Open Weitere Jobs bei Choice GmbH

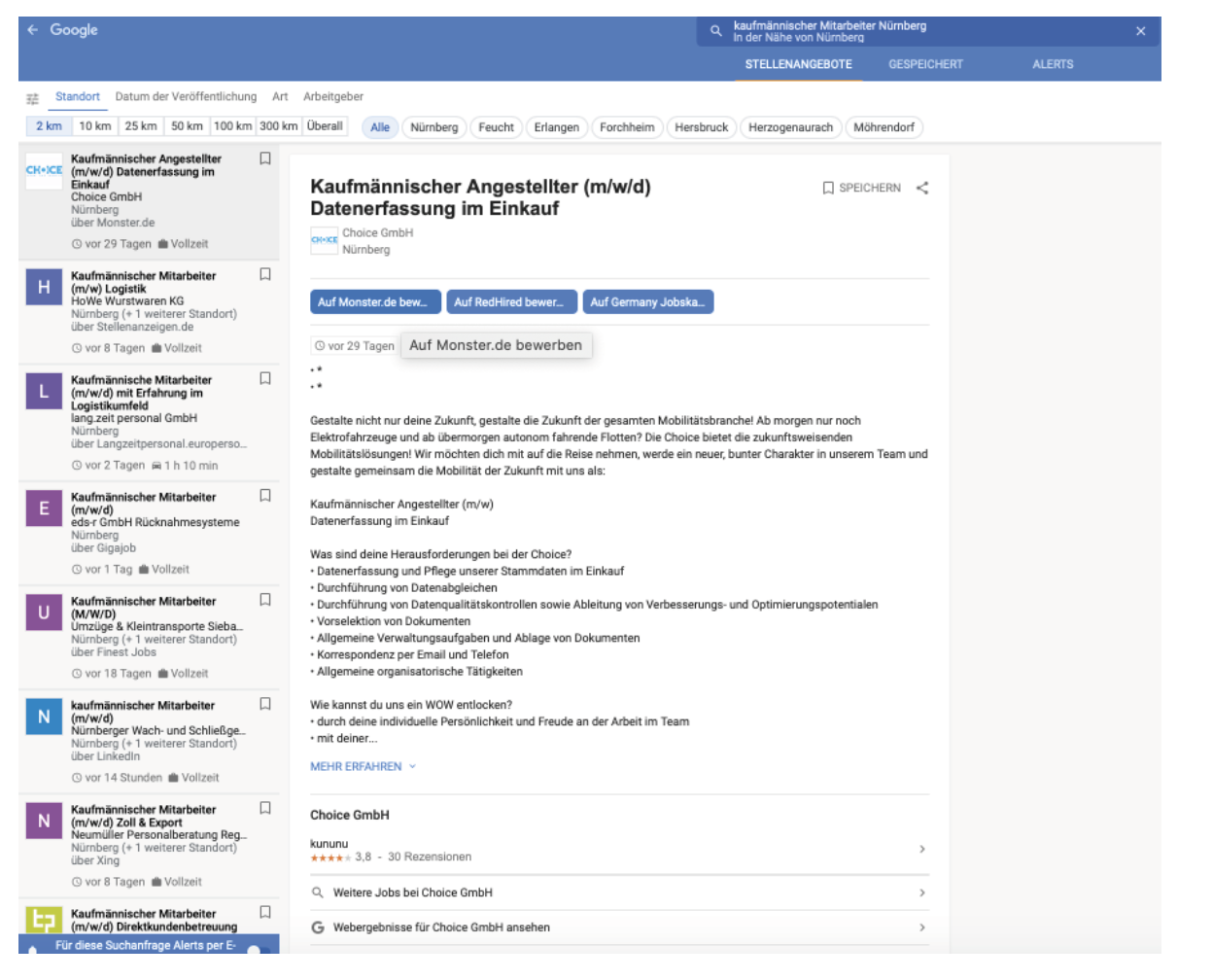pos(619,892)
